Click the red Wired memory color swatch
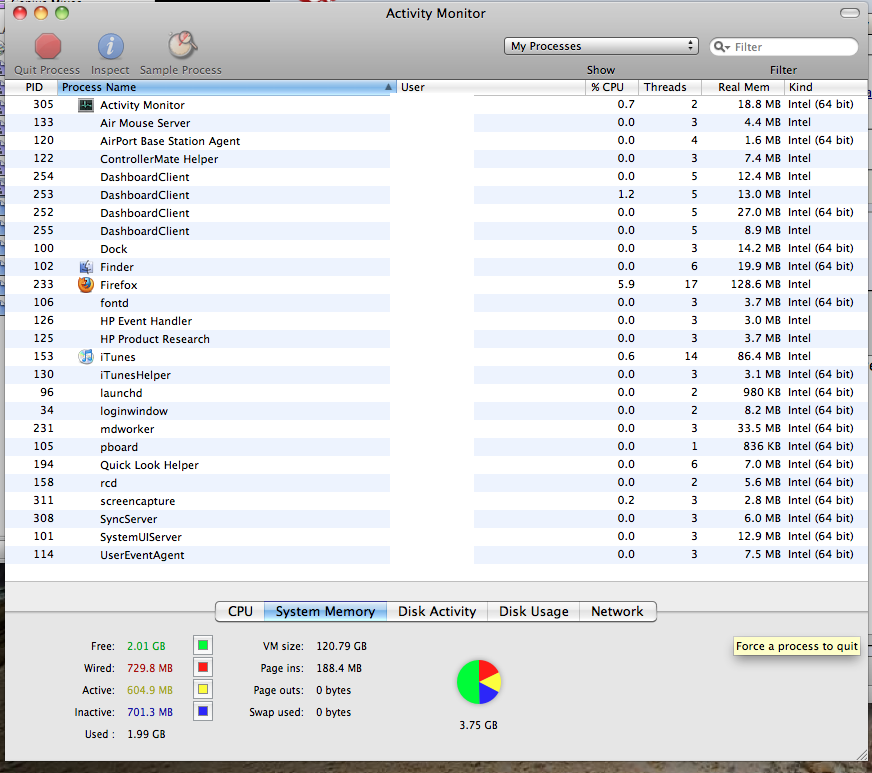The height and width of the screenshot is (773, 872). tap(203, 667)
